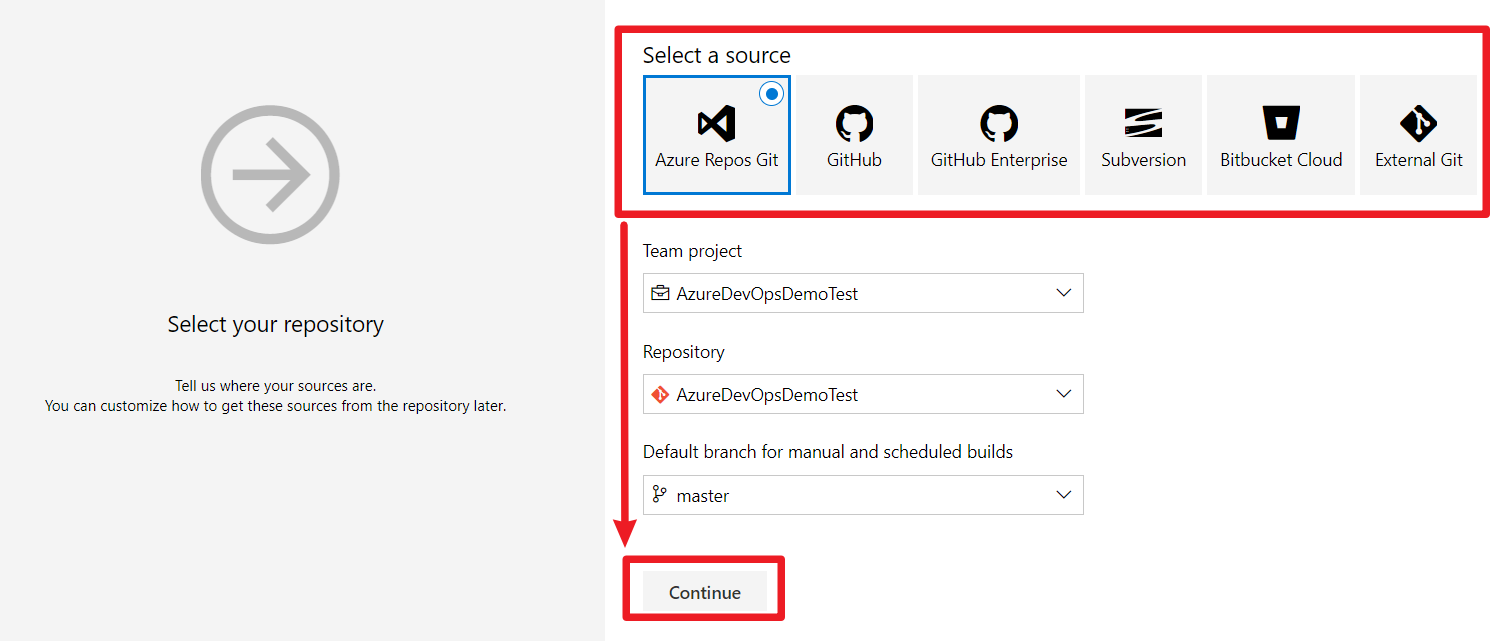Click the chevron on the master branch field

point(1064,495)
